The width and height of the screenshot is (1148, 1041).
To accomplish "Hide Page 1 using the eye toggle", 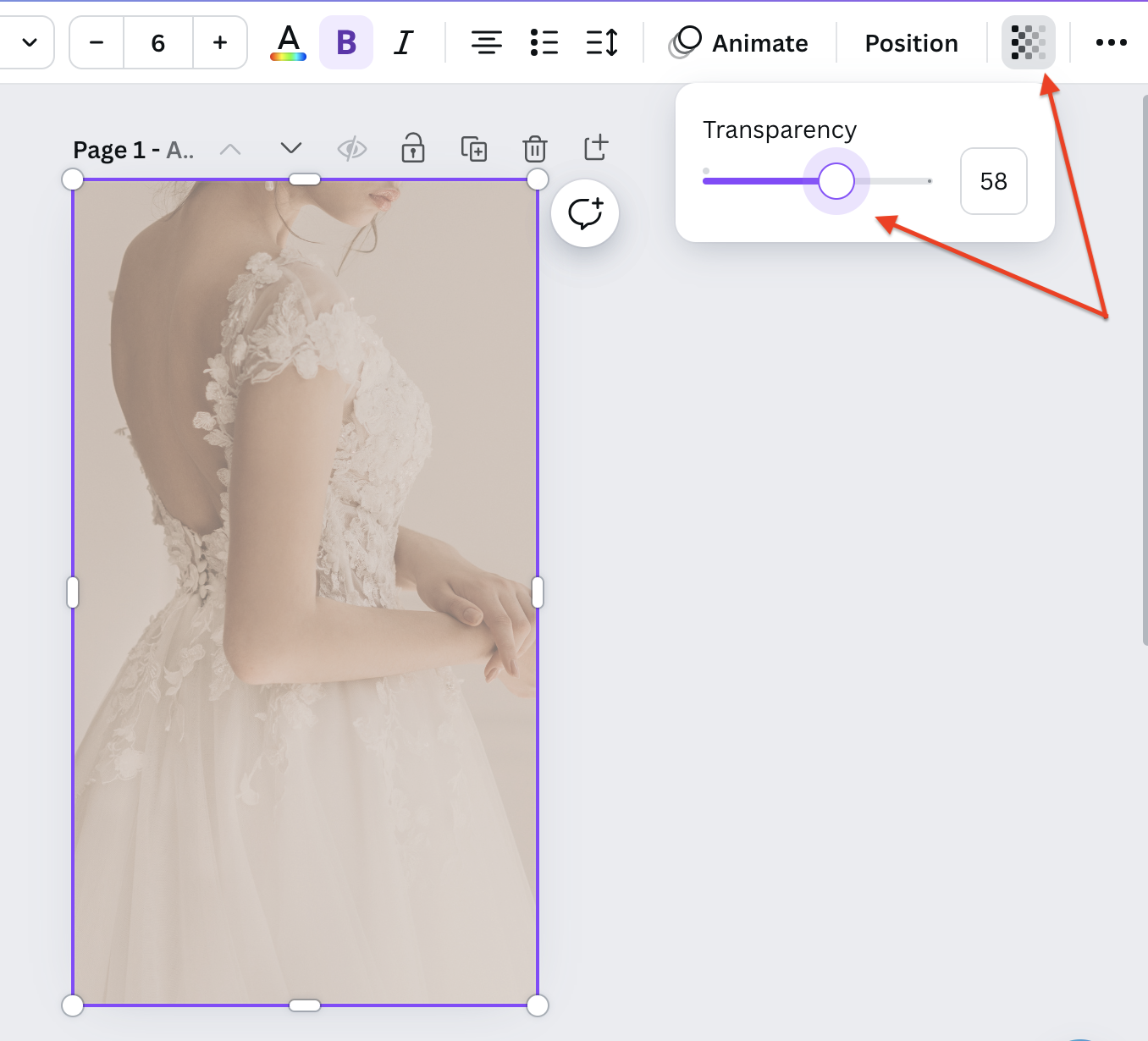I will [351, 148].
